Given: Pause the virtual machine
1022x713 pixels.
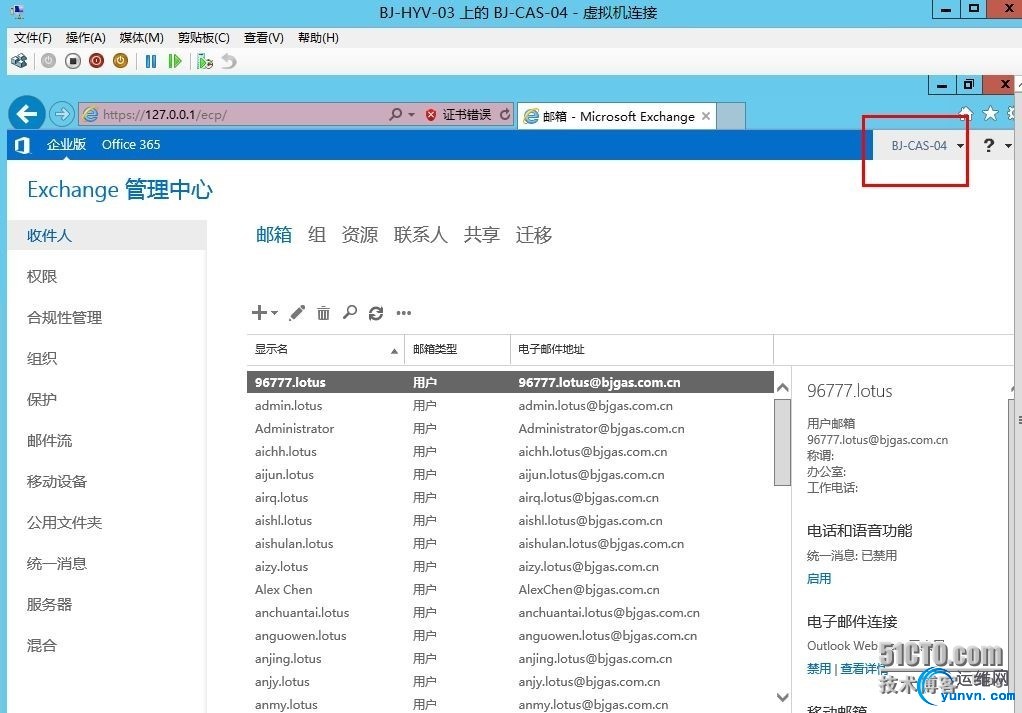Looking at the screenshot, I should pyautogui.click(x=151, y=61).
